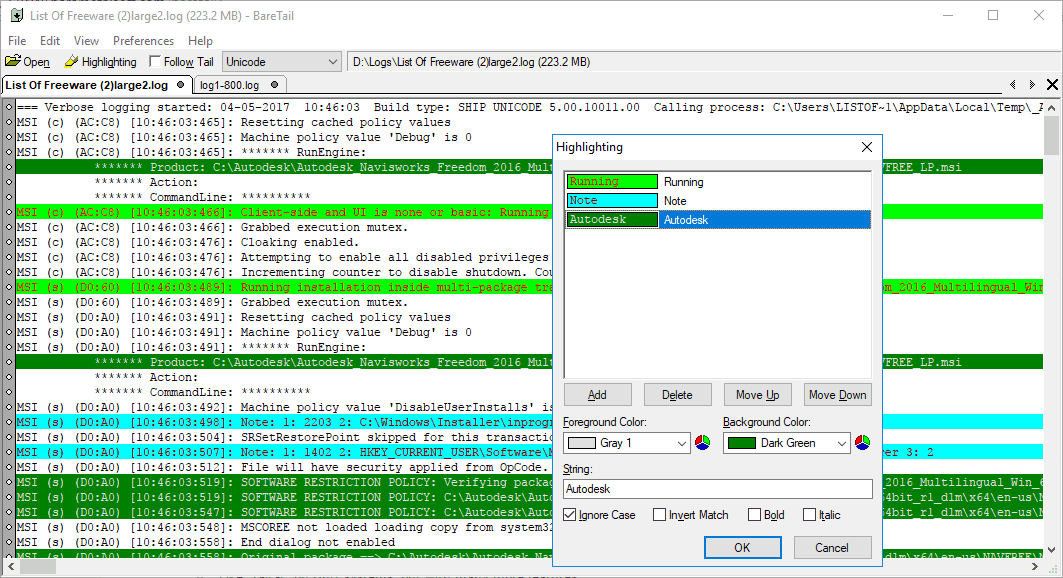
Task: Open the File menu
Action: pos(17,41)
